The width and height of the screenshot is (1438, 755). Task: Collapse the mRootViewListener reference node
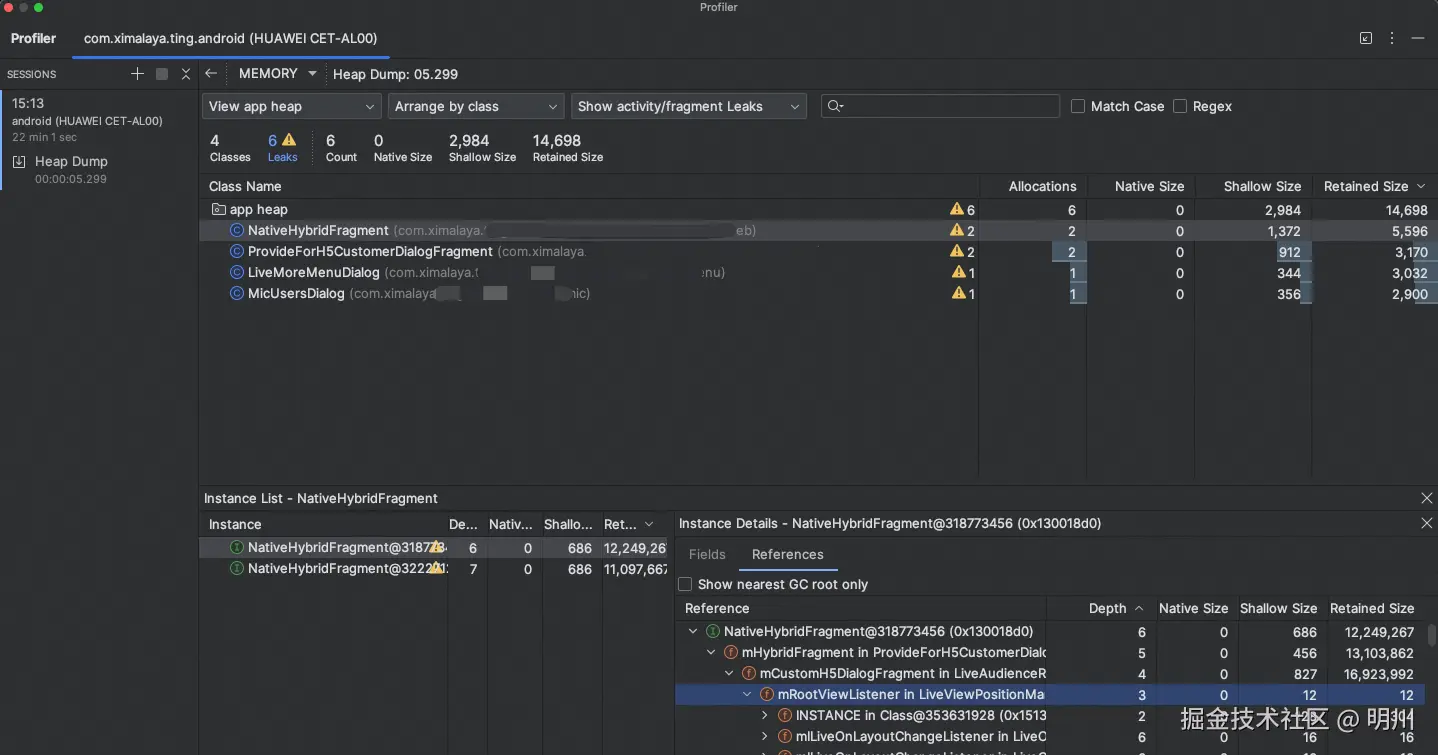747,695
